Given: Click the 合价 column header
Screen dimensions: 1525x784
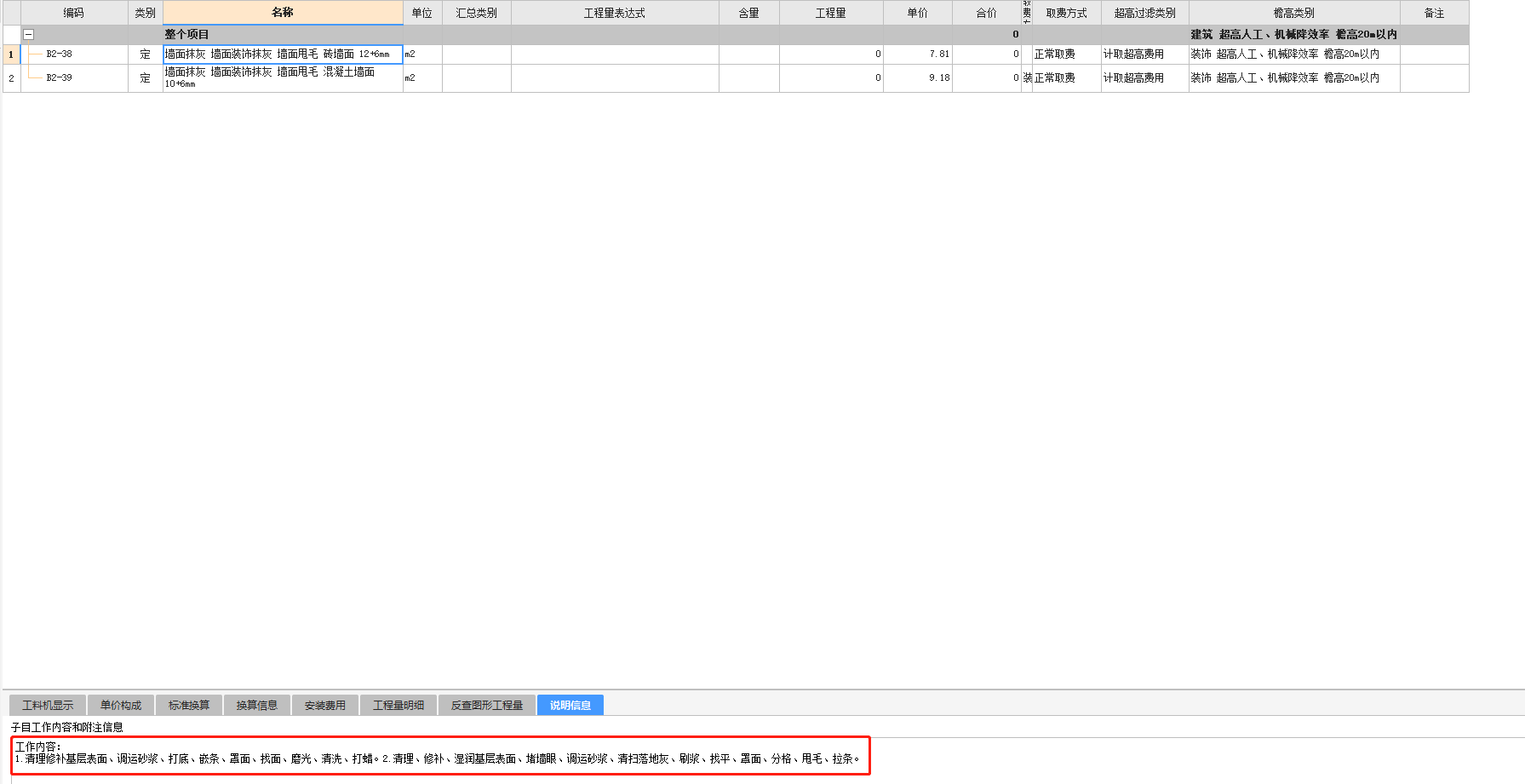Looking at the screenshot, I should coord(987,13).
